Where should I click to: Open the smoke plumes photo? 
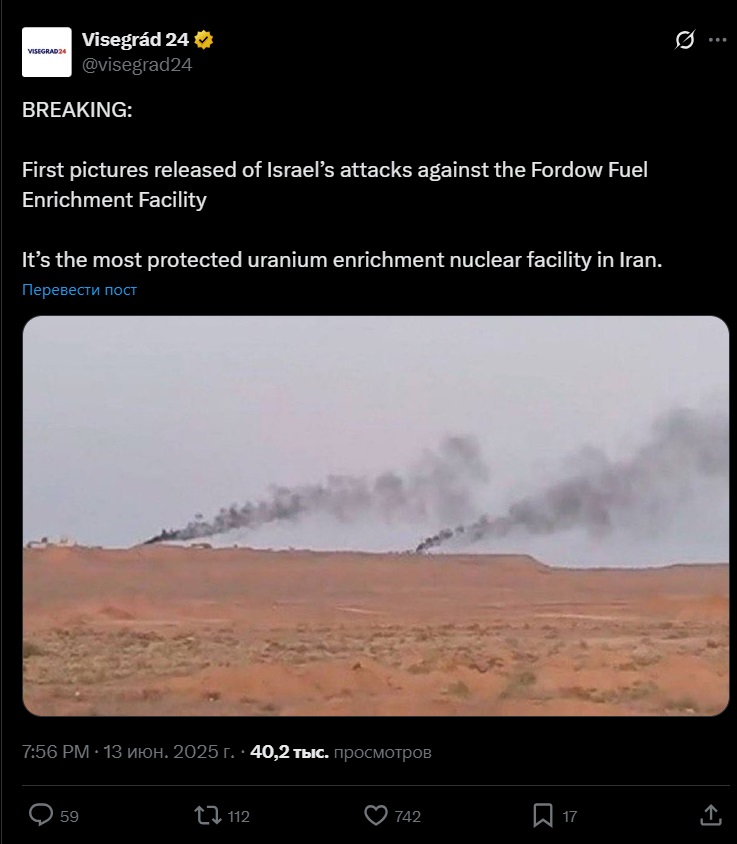pos(376,516)
